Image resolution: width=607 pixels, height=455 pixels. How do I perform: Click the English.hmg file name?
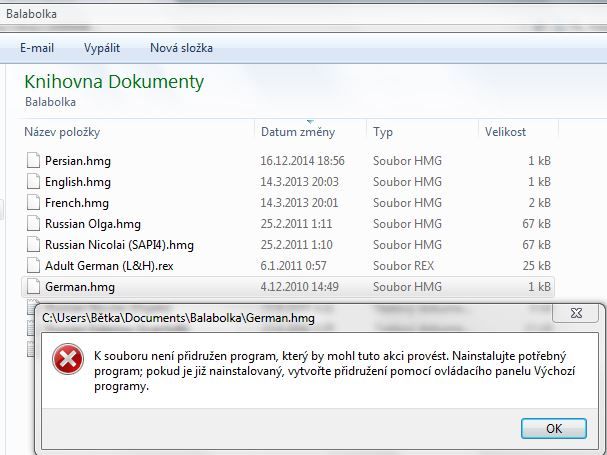click(78, 182)
